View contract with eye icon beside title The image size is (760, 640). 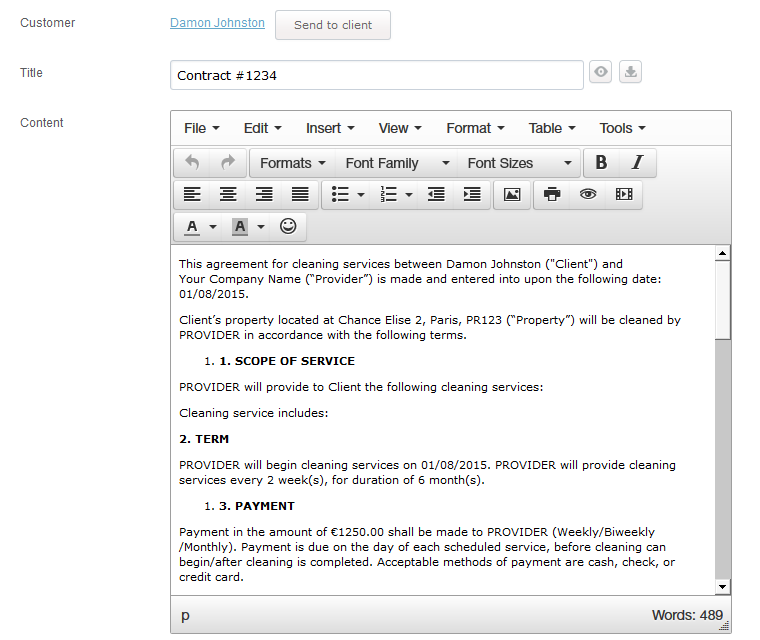[x=601, y=72]
